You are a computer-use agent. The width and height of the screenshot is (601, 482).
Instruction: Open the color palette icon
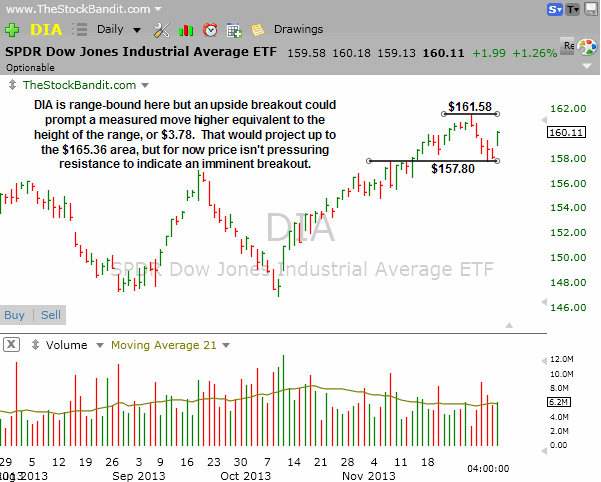(587, 48)
